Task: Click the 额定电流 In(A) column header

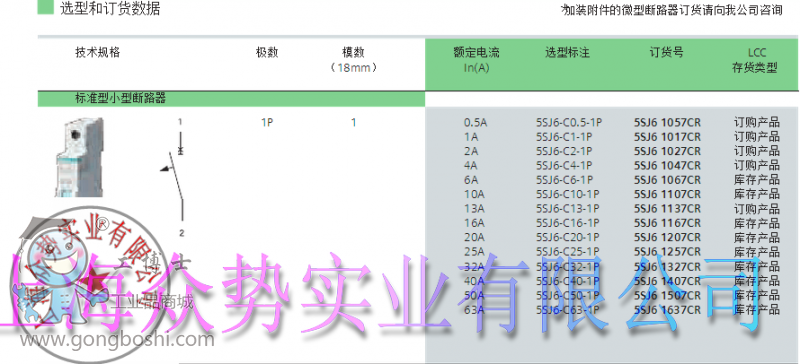Action: (477, 60)
